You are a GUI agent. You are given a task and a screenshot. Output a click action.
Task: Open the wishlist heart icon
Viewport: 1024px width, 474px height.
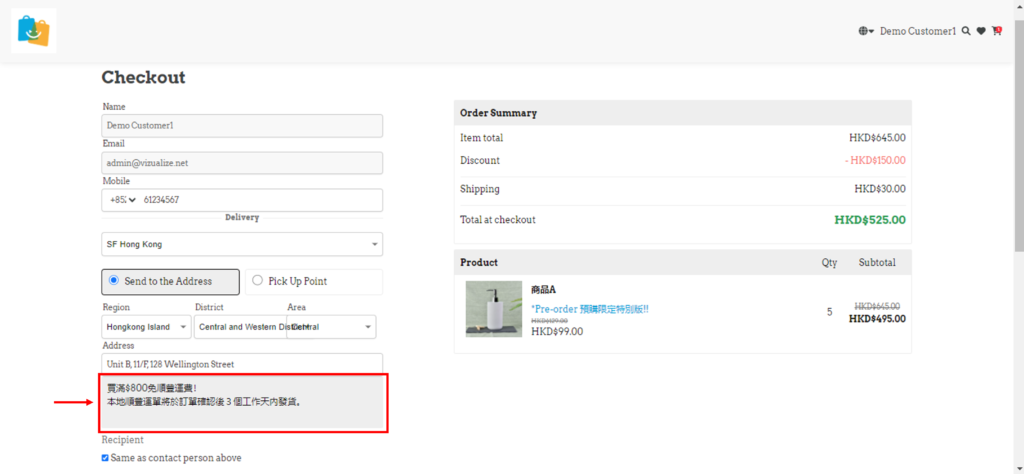click(x=981, y=31)
